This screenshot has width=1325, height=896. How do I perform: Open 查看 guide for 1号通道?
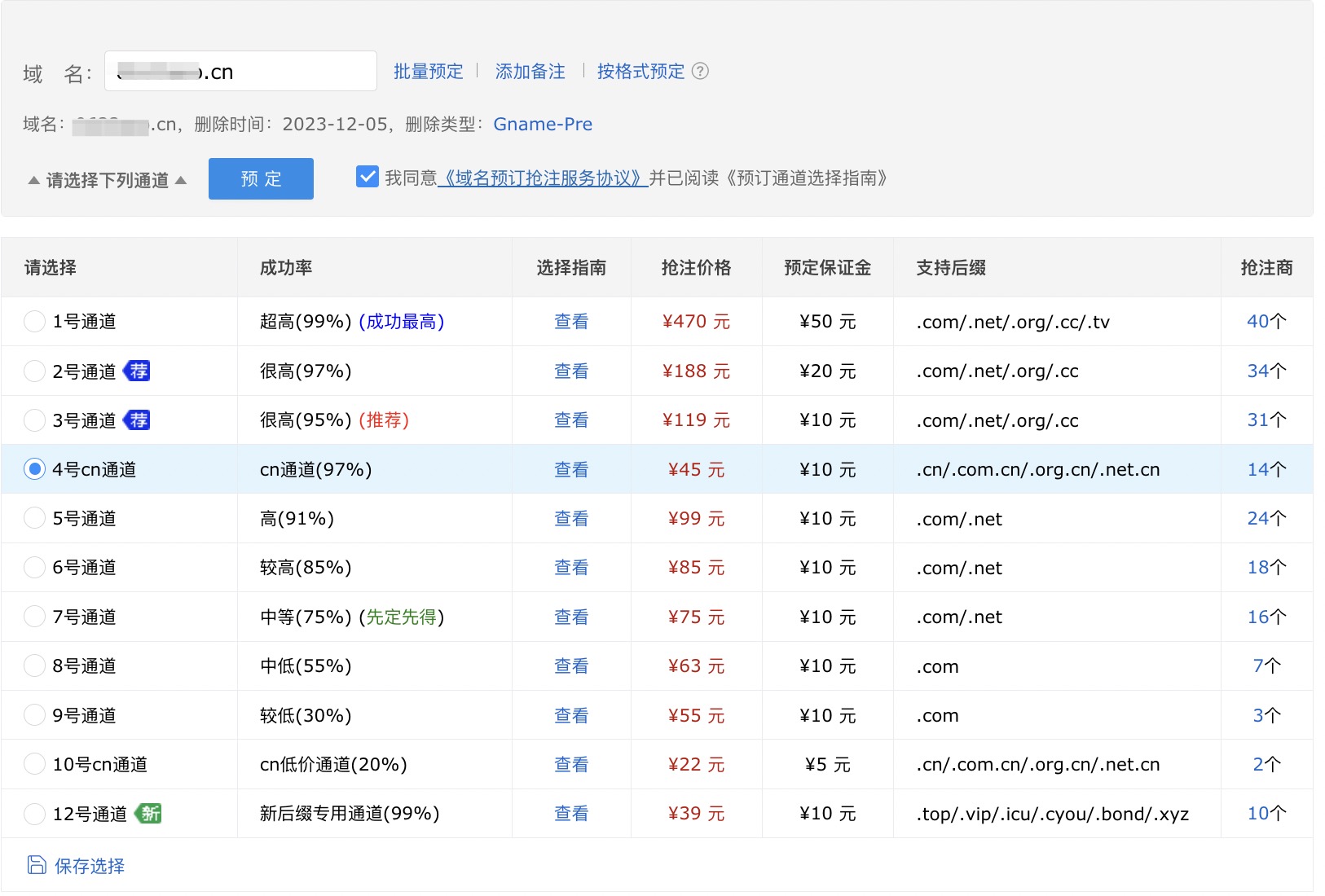pos(571,322)
